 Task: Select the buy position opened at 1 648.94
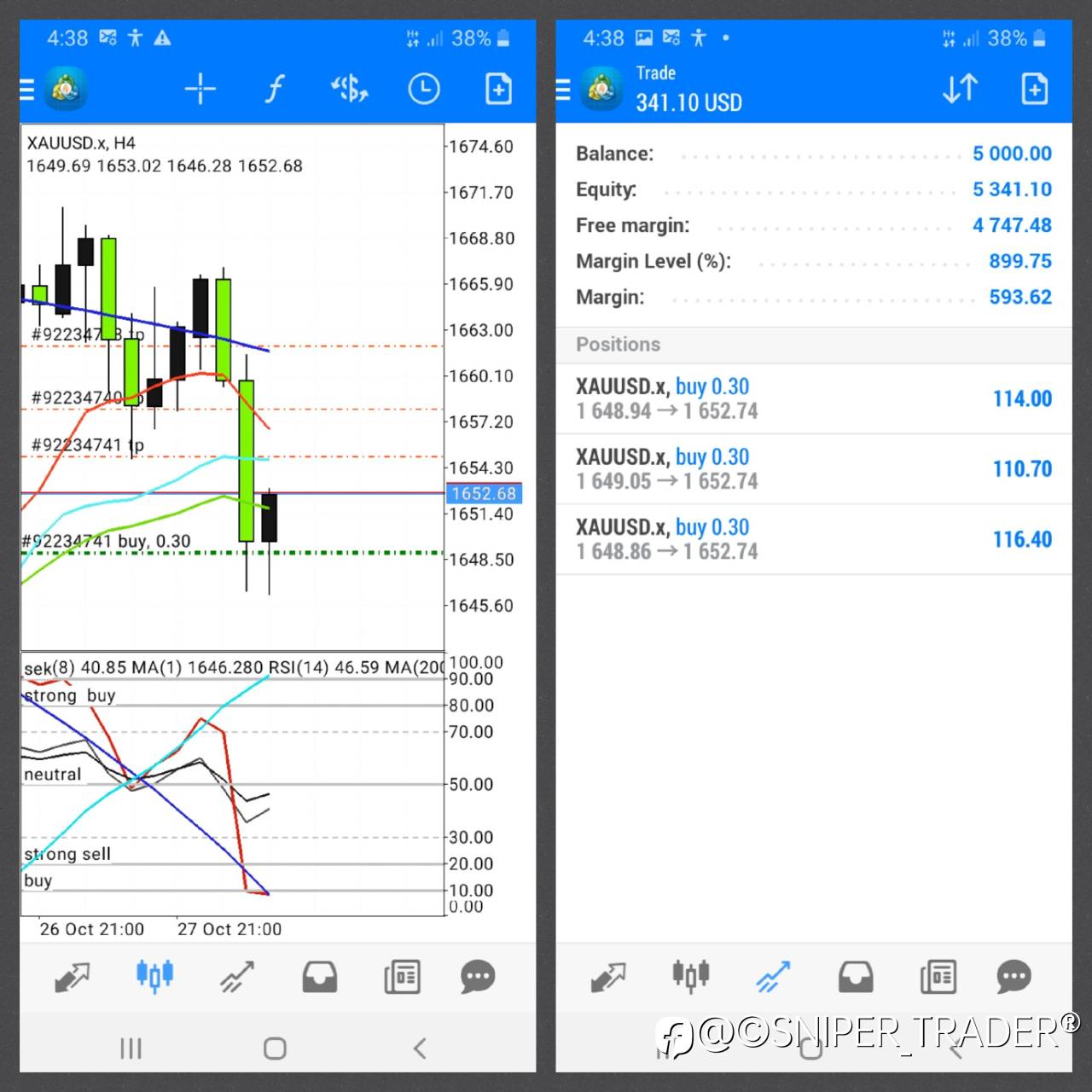pyautogui.click(x=814, y=398)
